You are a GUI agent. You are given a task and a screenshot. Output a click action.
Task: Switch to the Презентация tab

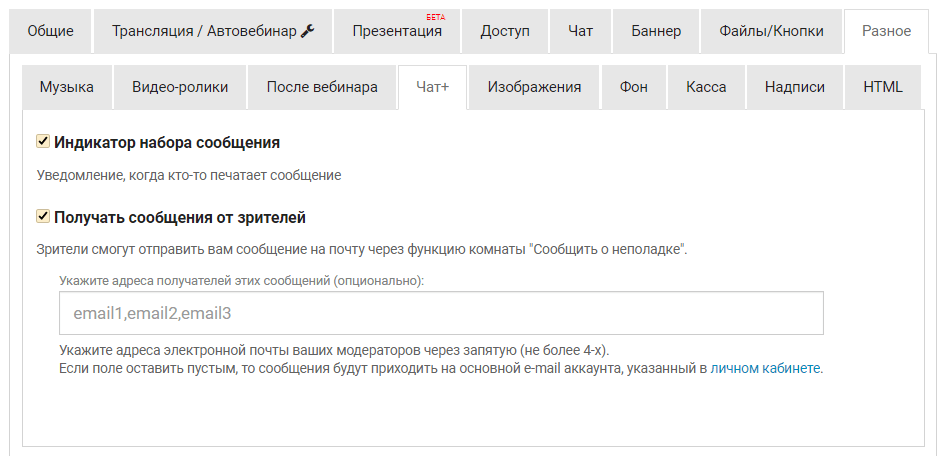tap(397, 31)
